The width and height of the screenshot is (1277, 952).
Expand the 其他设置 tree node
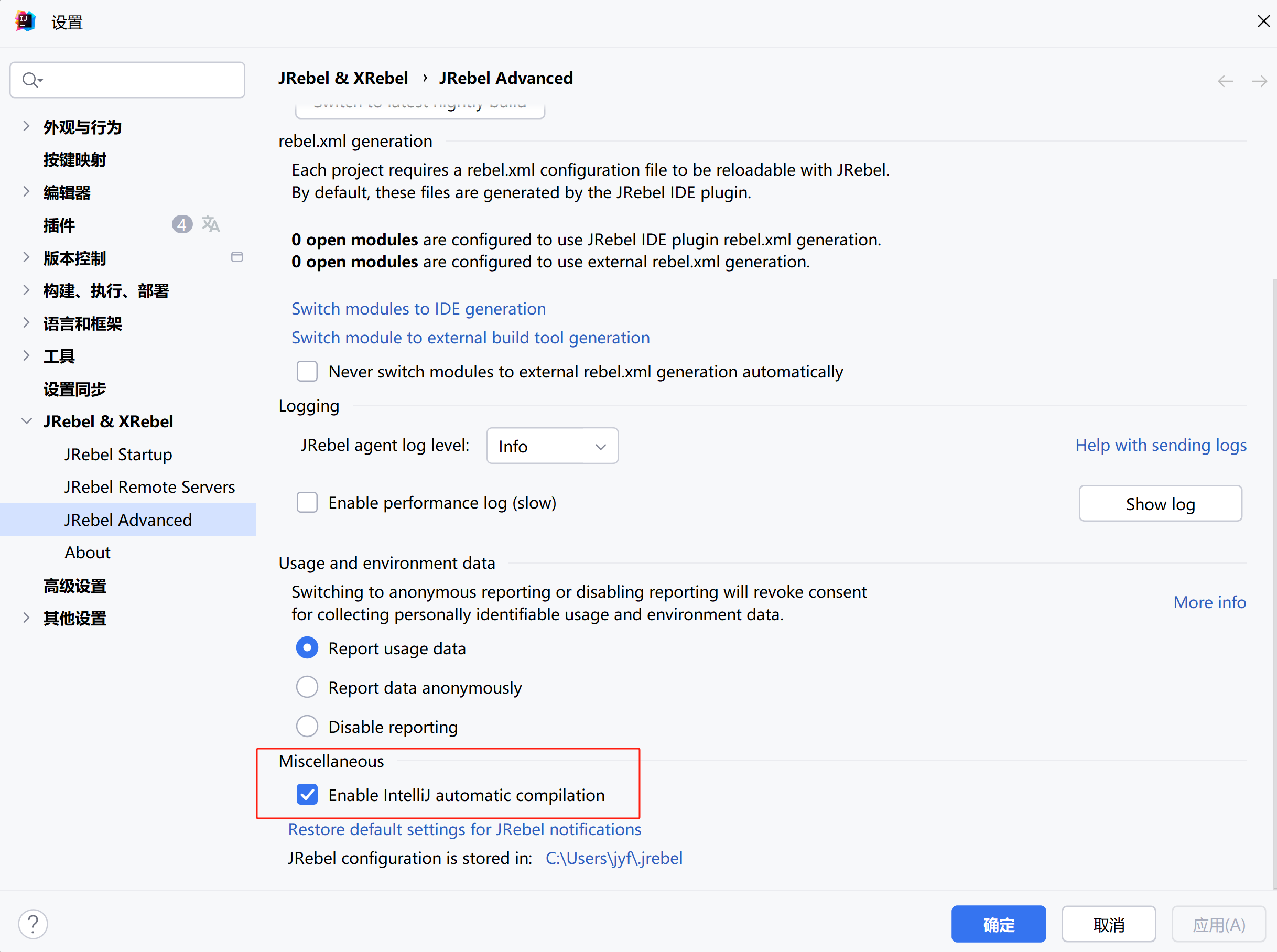click(26, 618)
